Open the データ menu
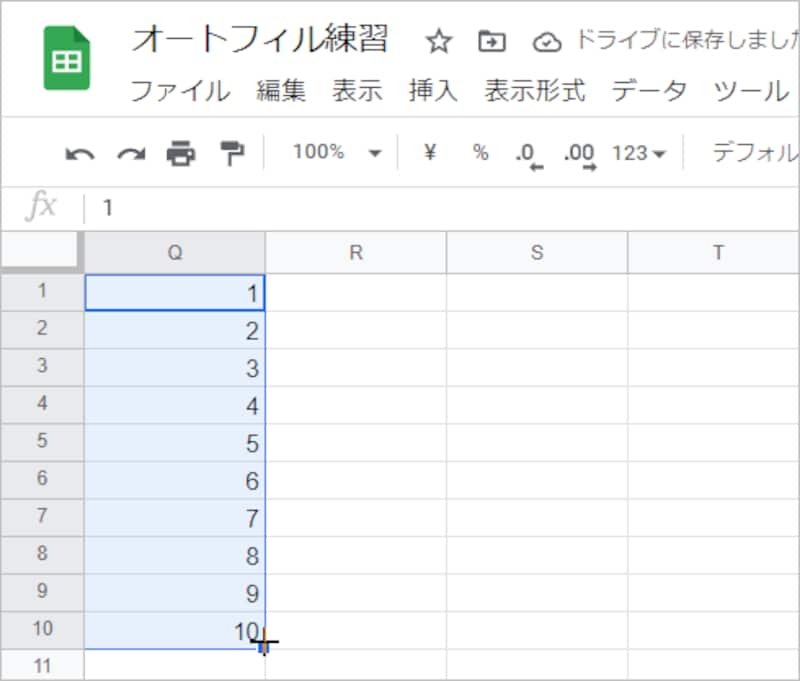Screen dimensions: 800x681 (649, 91)
